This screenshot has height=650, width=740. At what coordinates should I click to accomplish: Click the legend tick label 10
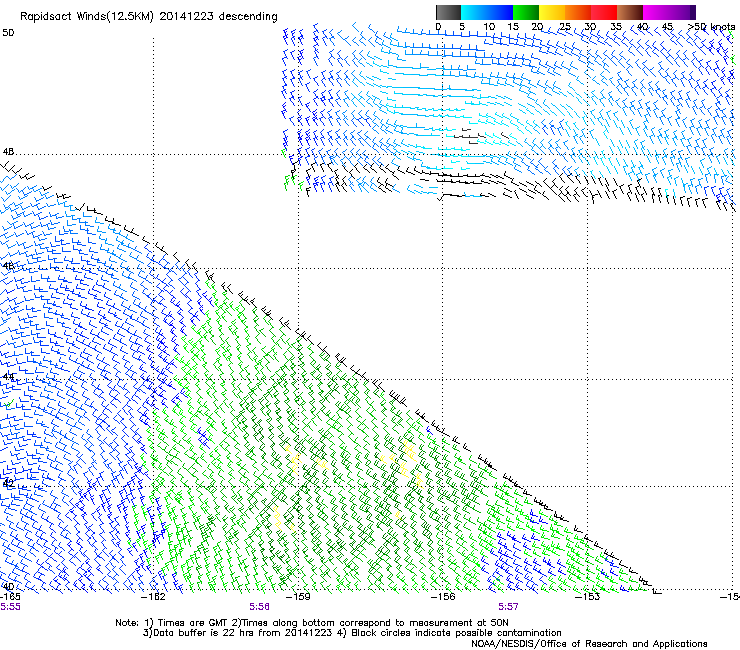489,27
